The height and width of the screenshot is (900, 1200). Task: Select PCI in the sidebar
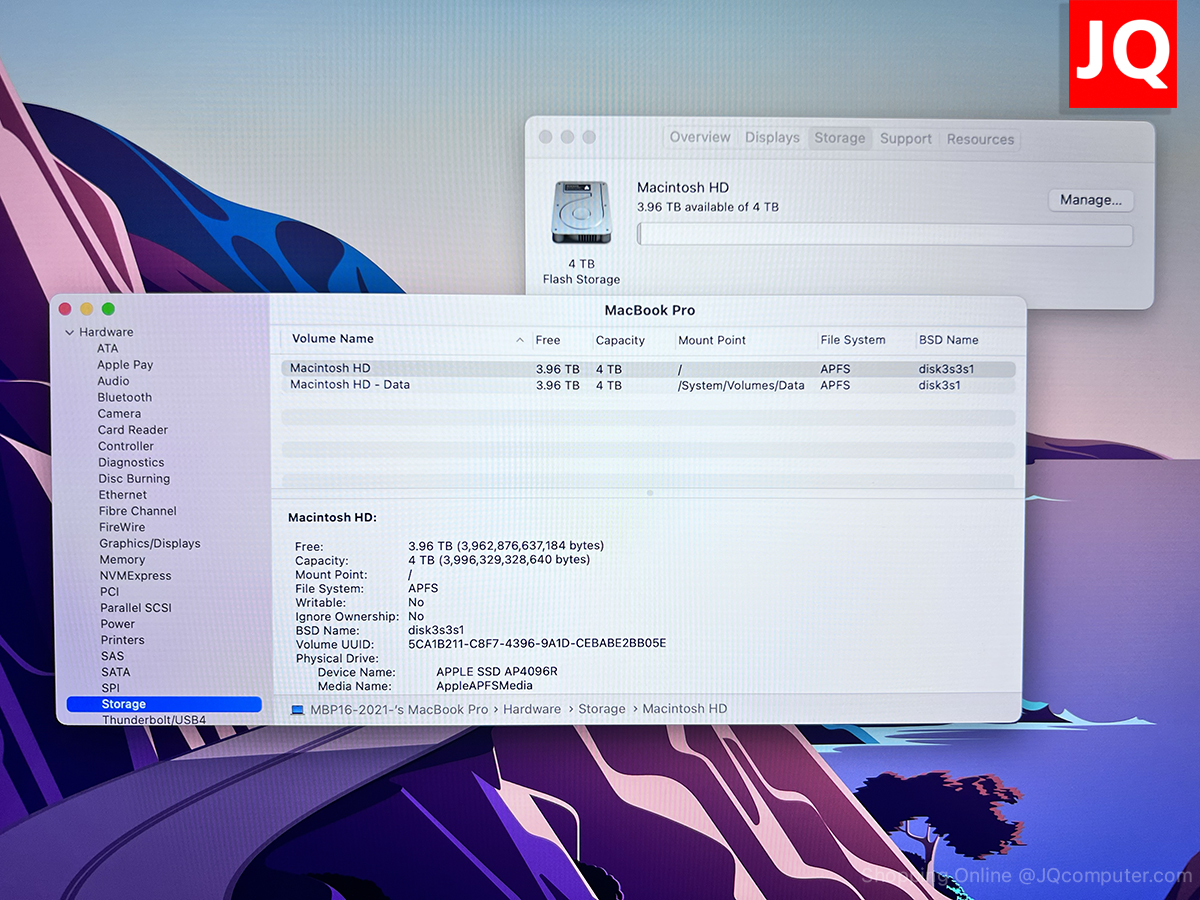tap(110, 592)
